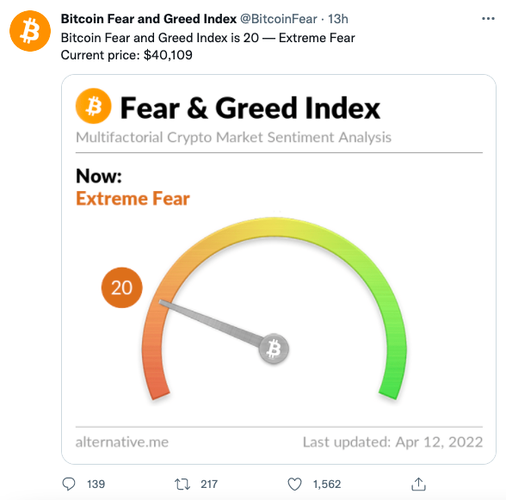Click the 1,562 likes count
This screenshot has width=506, height=500.
coord(327,484)
